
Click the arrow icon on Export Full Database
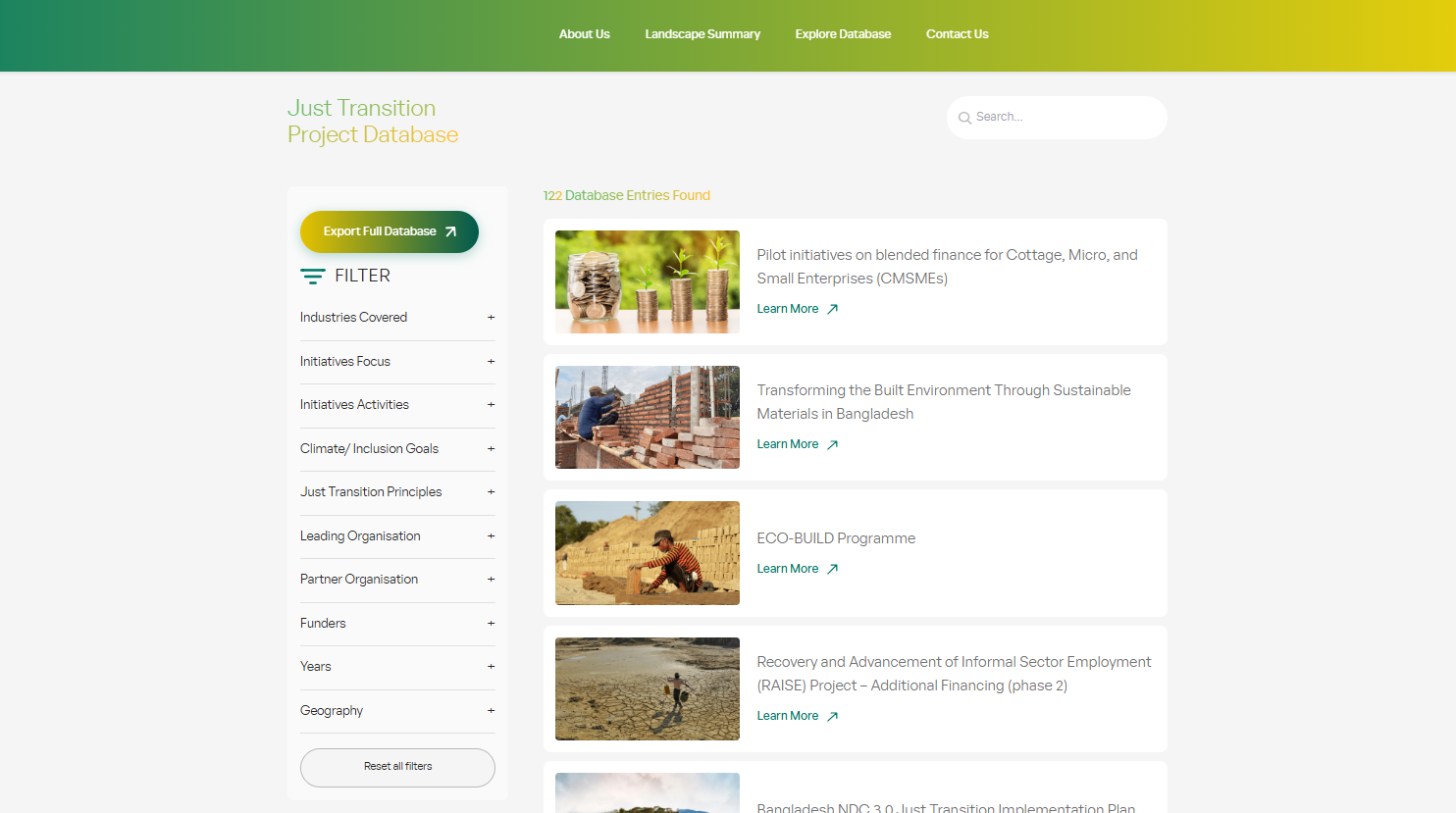pos(450,232)
